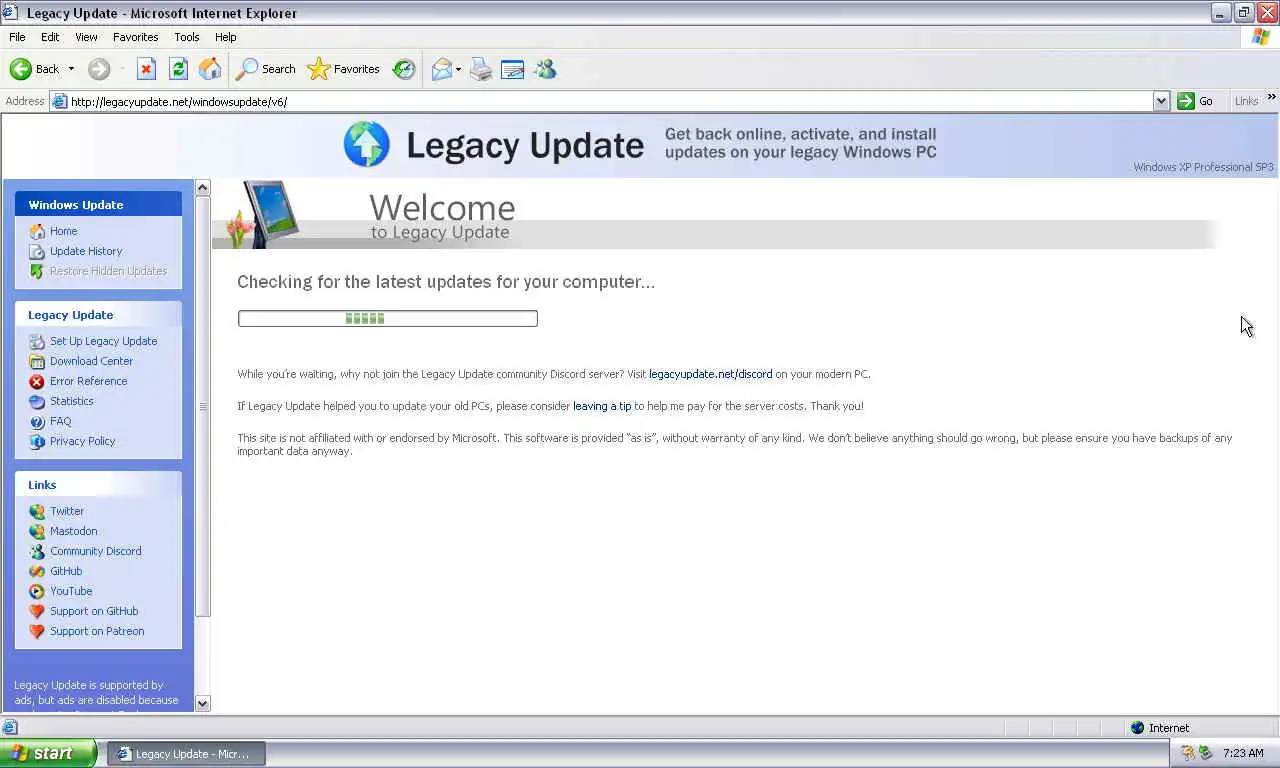Open the Windows Start button
The image size is (1280, 768).
48,754
